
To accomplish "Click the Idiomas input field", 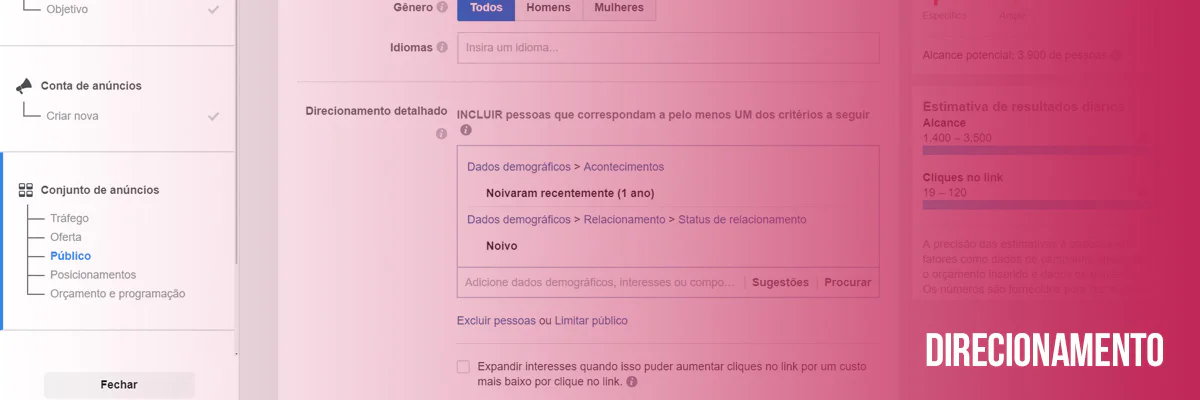I will [x=668, y=48].
